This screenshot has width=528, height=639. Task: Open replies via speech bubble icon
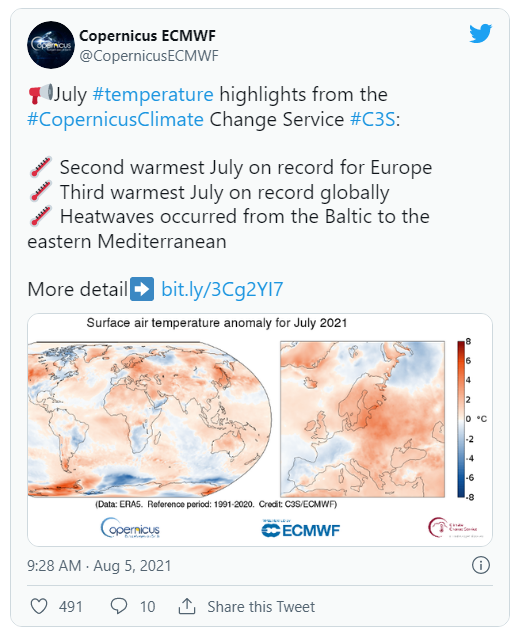click(119, 606)
